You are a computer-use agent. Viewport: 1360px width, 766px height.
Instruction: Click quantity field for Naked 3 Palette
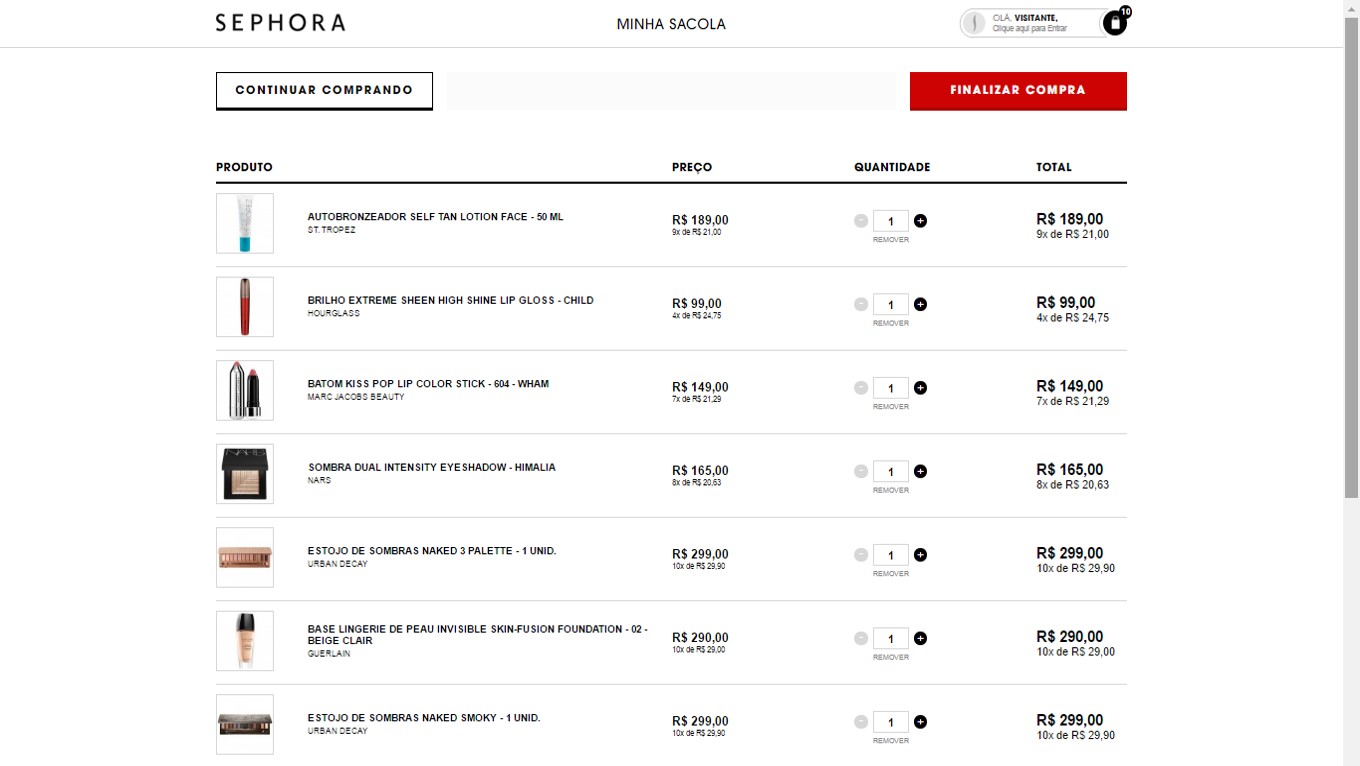pos(891,555)
